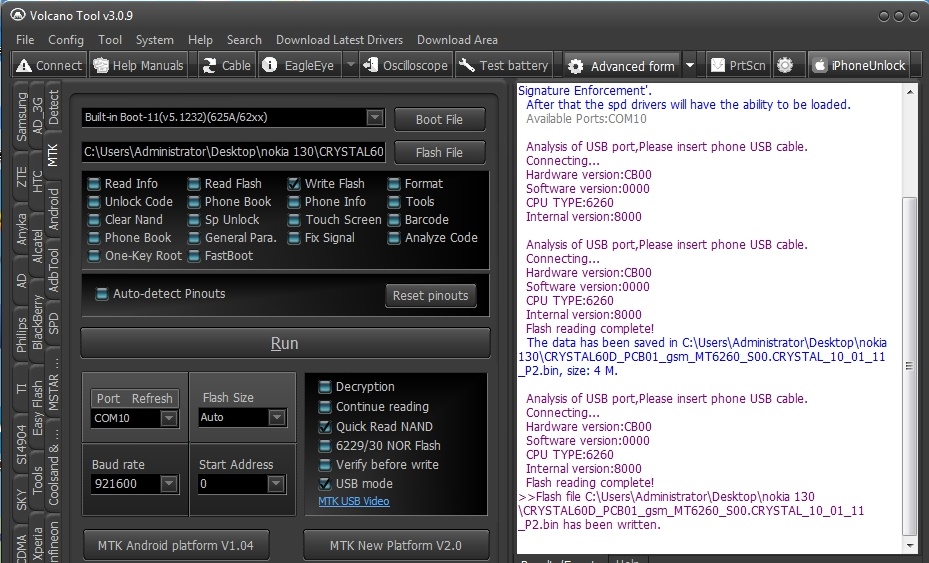Screen dimensions: 929x563
Task: Open the Help menu
Action: pos(200,40)
